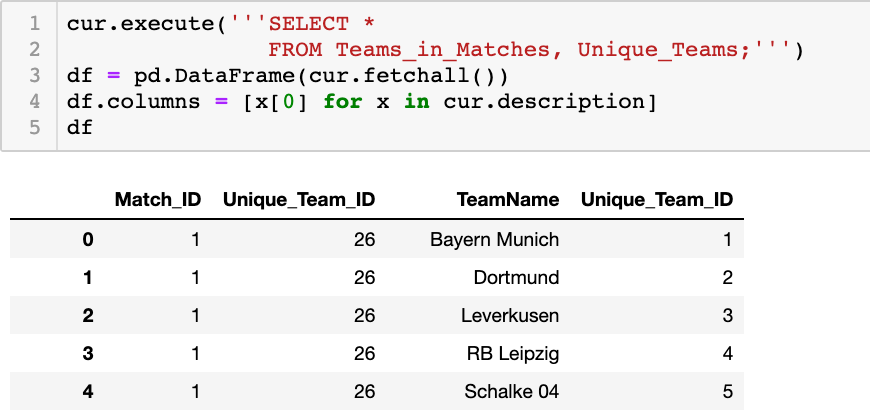Click the df variable on line 5
This screenshot has height=414, width=870.
80,128
